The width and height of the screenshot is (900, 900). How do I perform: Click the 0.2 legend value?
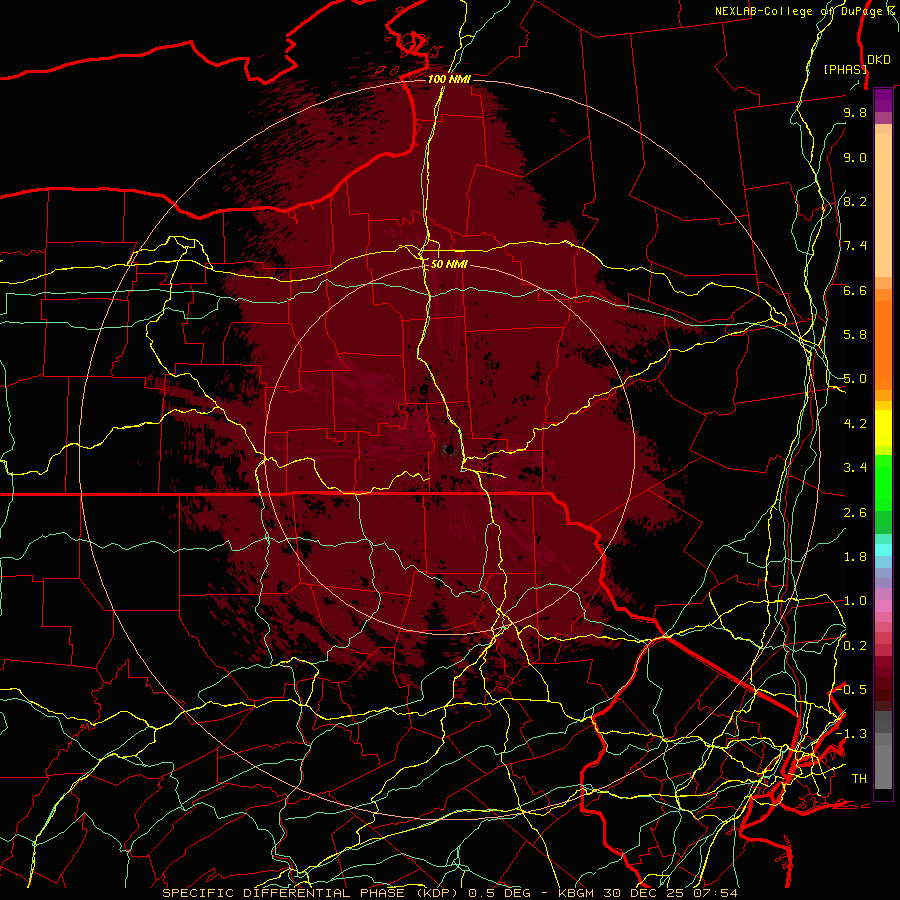click(855, 646)
